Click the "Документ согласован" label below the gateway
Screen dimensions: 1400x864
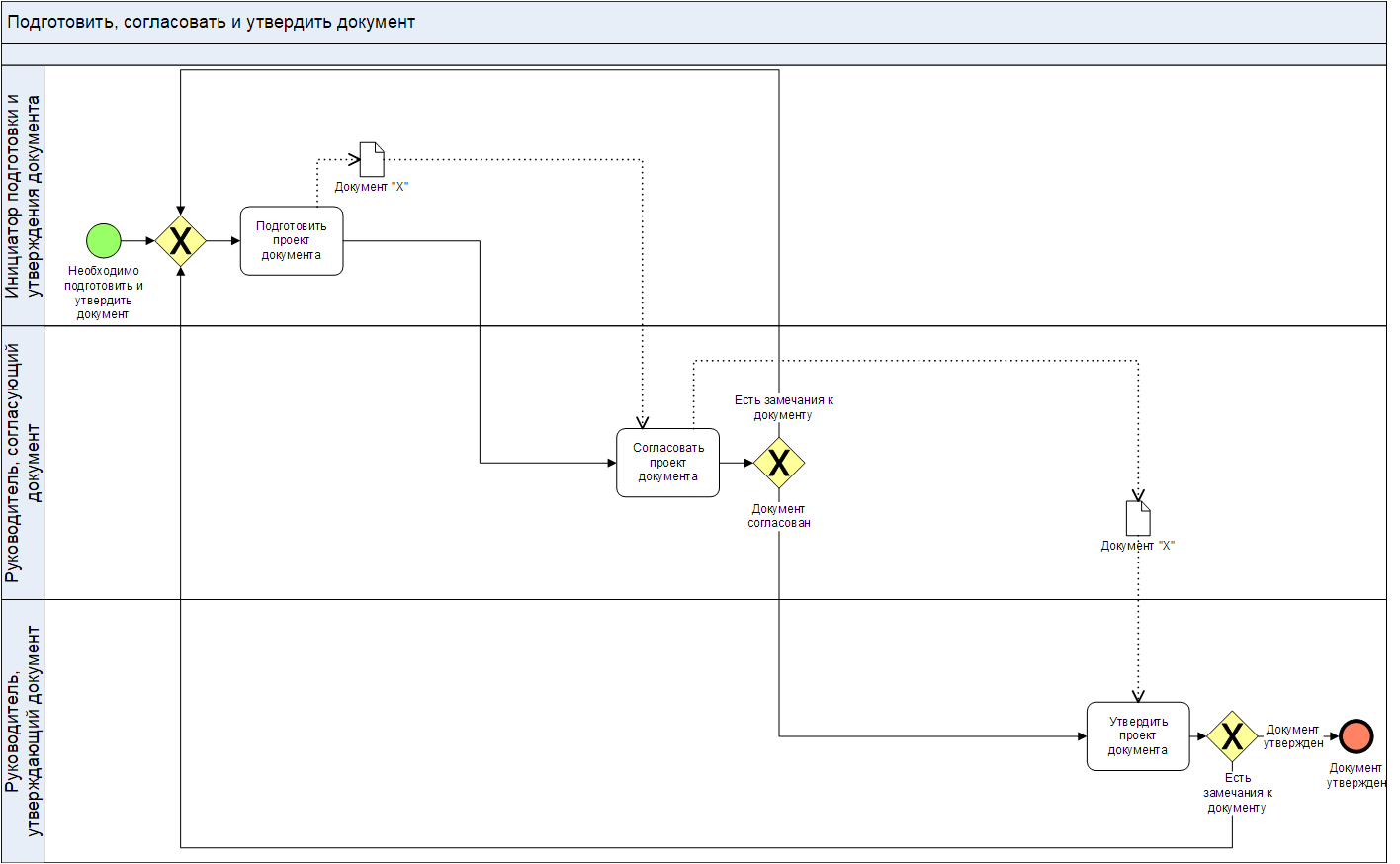[778, 516]
